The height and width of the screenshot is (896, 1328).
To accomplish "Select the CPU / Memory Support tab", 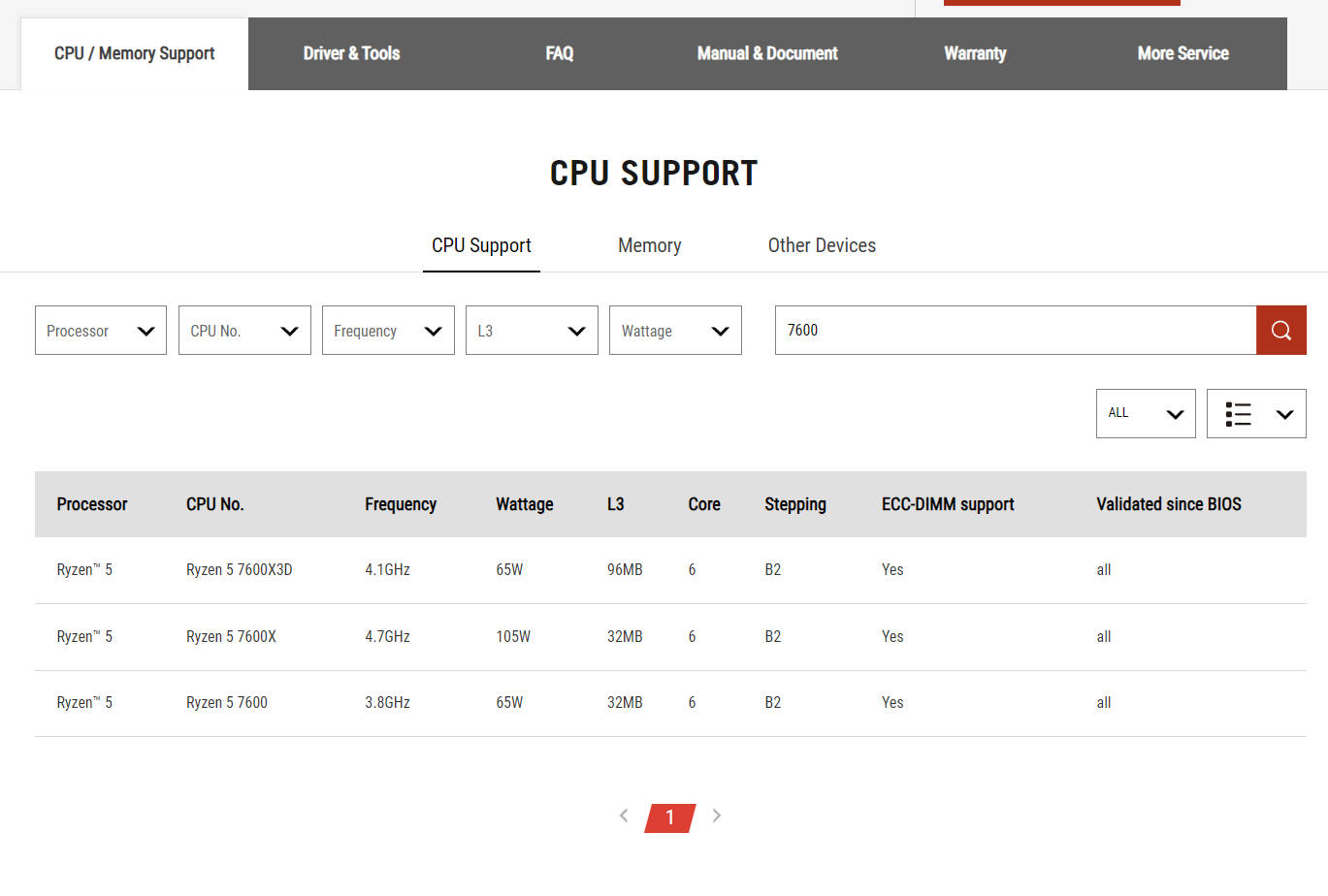I will pos(135,54).
